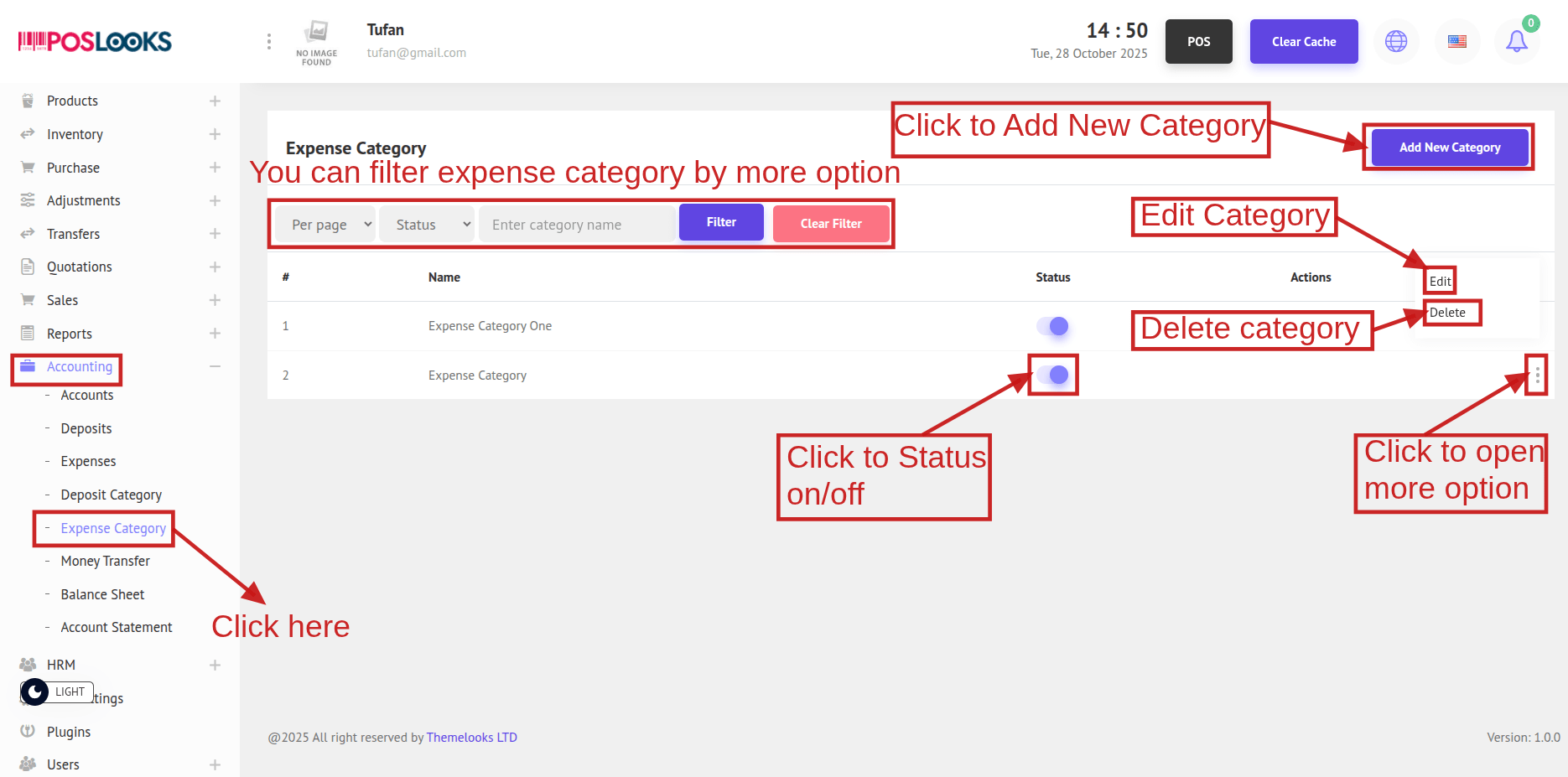Screen dimensions: 1568x777
Task: Toggle status of second Expense Category row
Action: [1053, 375]
